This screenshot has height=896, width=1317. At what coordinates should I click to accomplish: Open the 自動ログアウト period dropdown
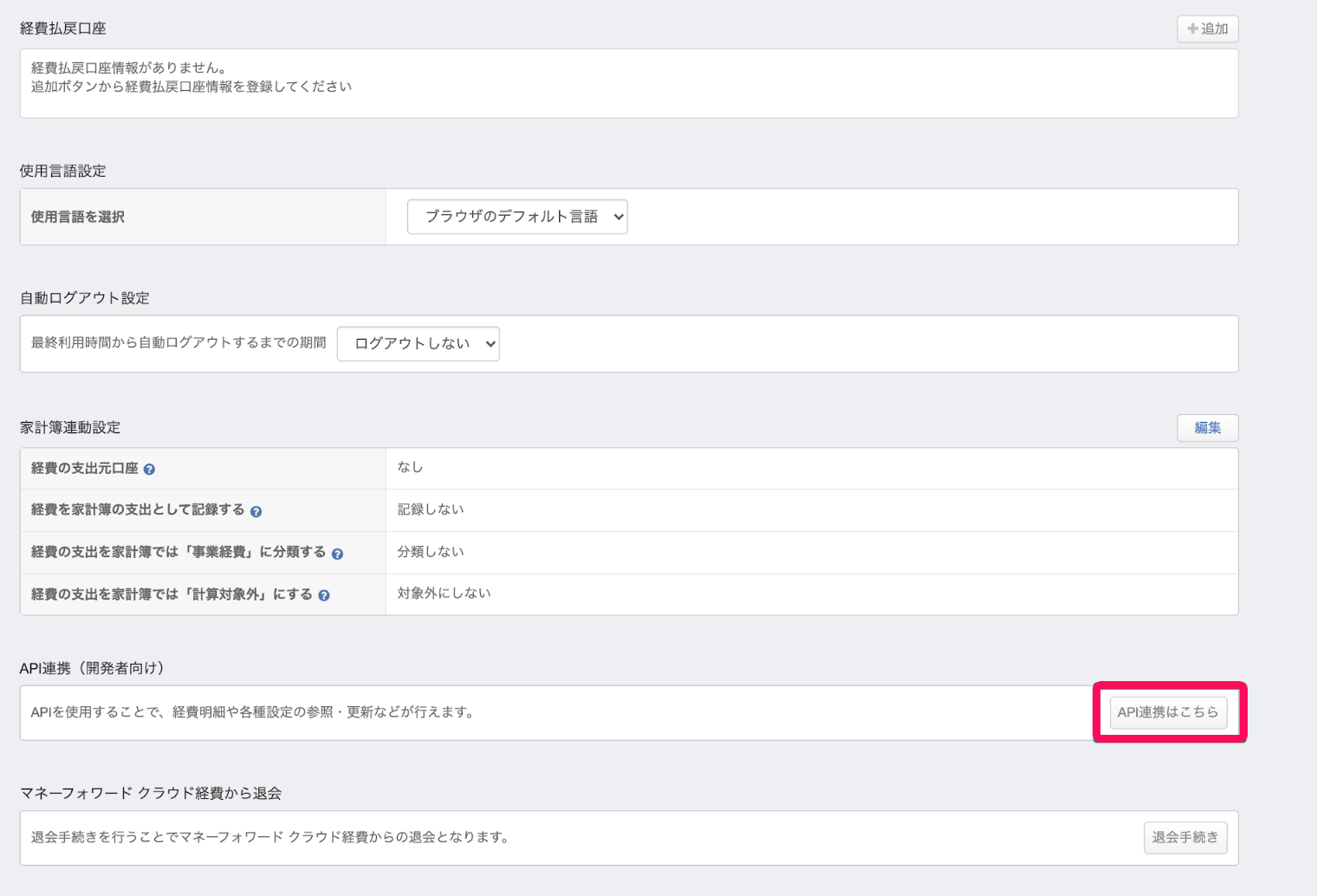(x=418, y=343)
